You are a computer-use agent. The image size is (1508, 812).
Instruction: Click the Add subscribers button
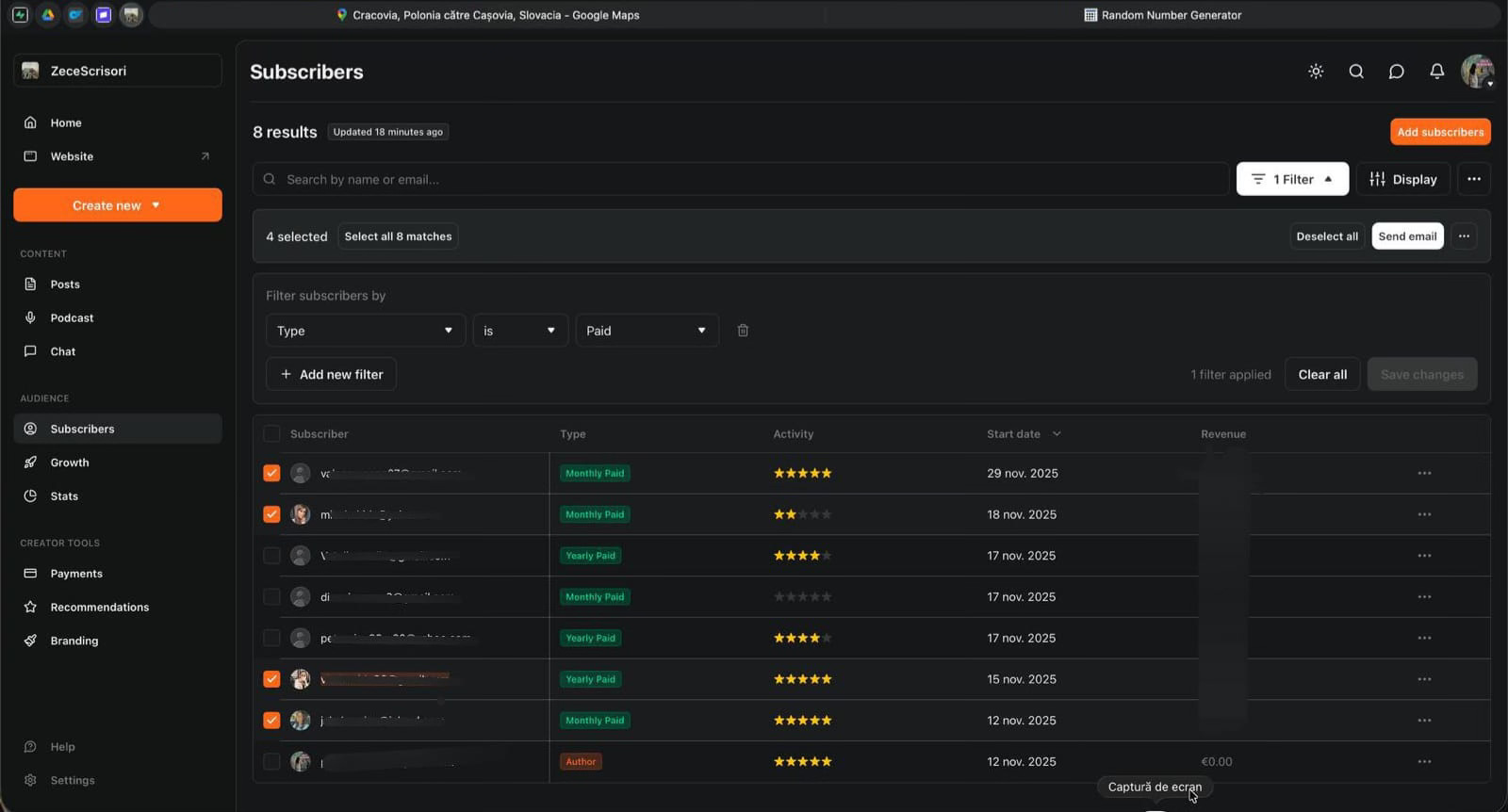click(1439, 132)
